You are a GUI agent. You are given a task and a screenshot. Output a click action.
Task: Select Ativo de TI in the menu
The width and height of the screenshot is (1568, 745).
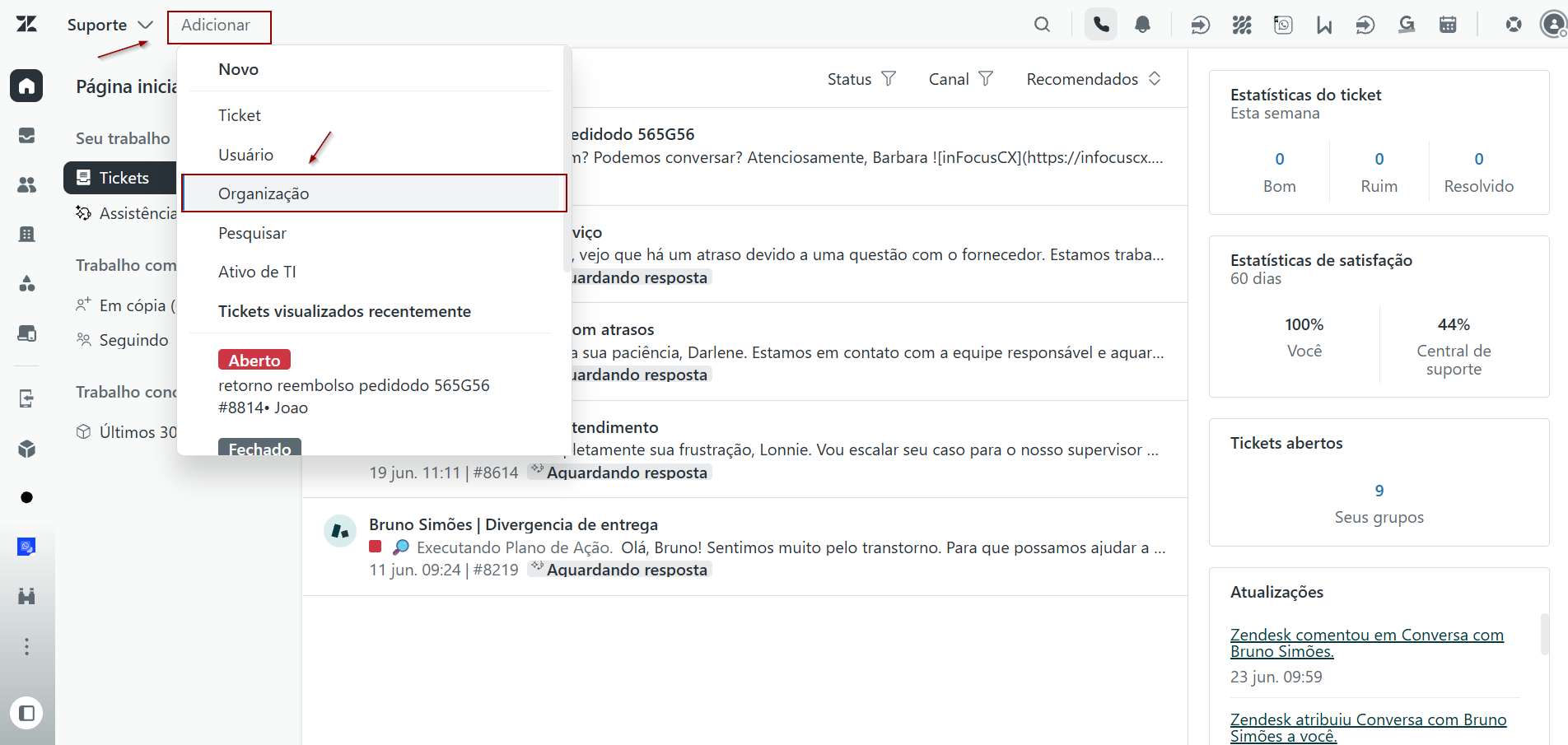[x=371, y=272]
